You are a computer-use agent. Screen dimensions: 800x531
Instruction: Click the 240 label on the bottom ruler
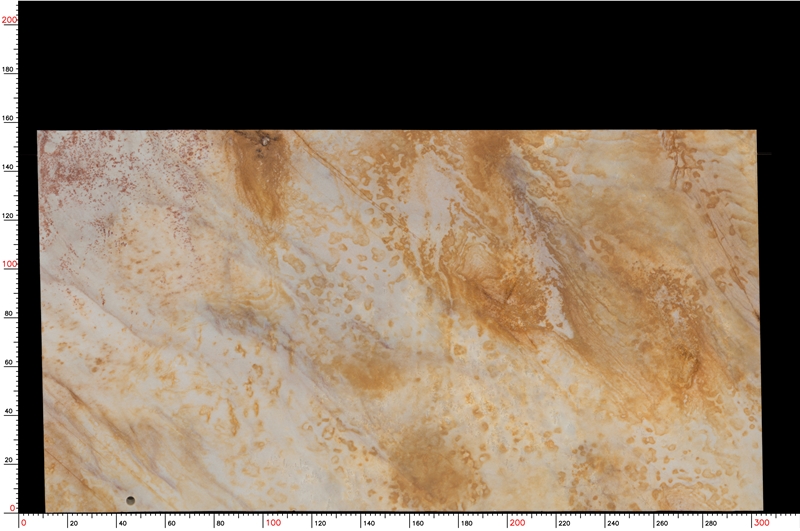[x=613, y=523]
